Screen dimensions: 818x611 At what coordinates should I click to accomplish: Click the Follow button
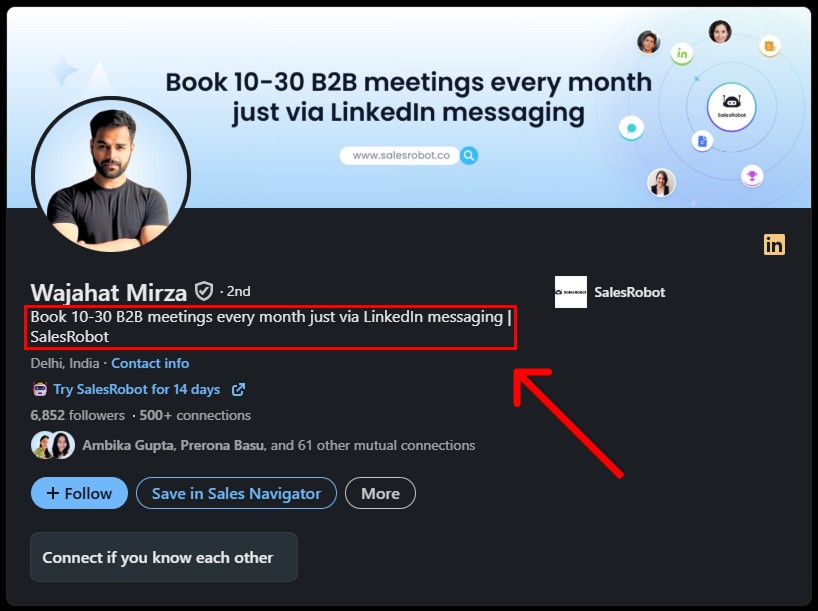[x=79, y=493]
